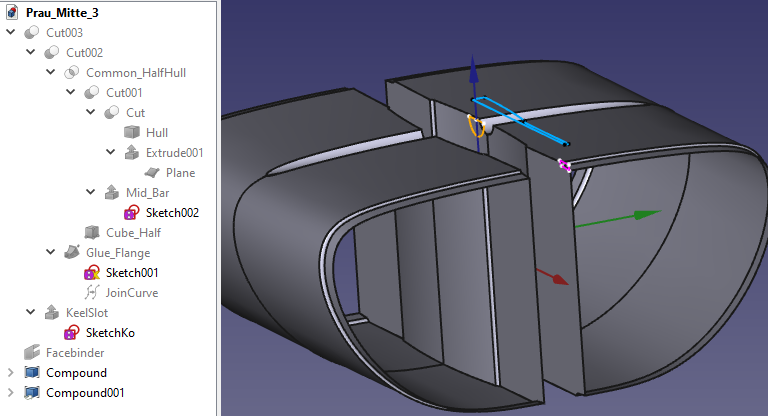Screen dimensions: 768x416
Task: Expand the Compound tree node
Action: point(11,373)
